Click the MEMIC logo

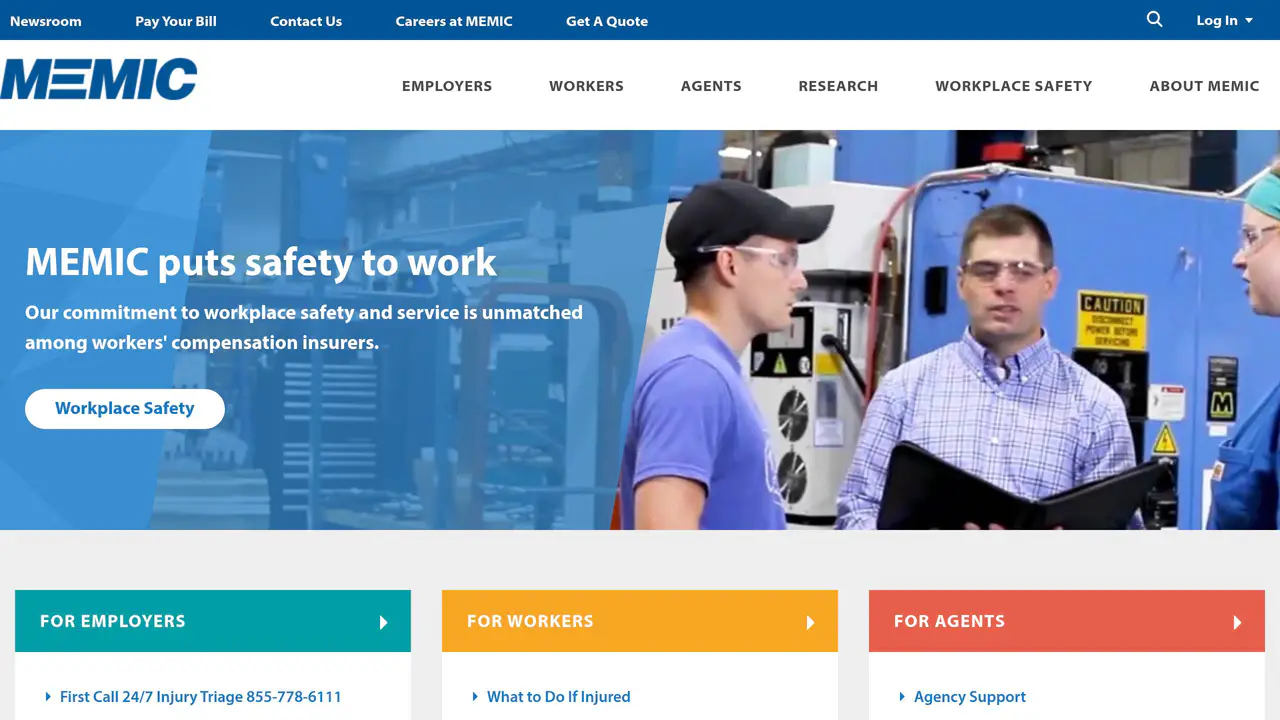click(99, 79)
